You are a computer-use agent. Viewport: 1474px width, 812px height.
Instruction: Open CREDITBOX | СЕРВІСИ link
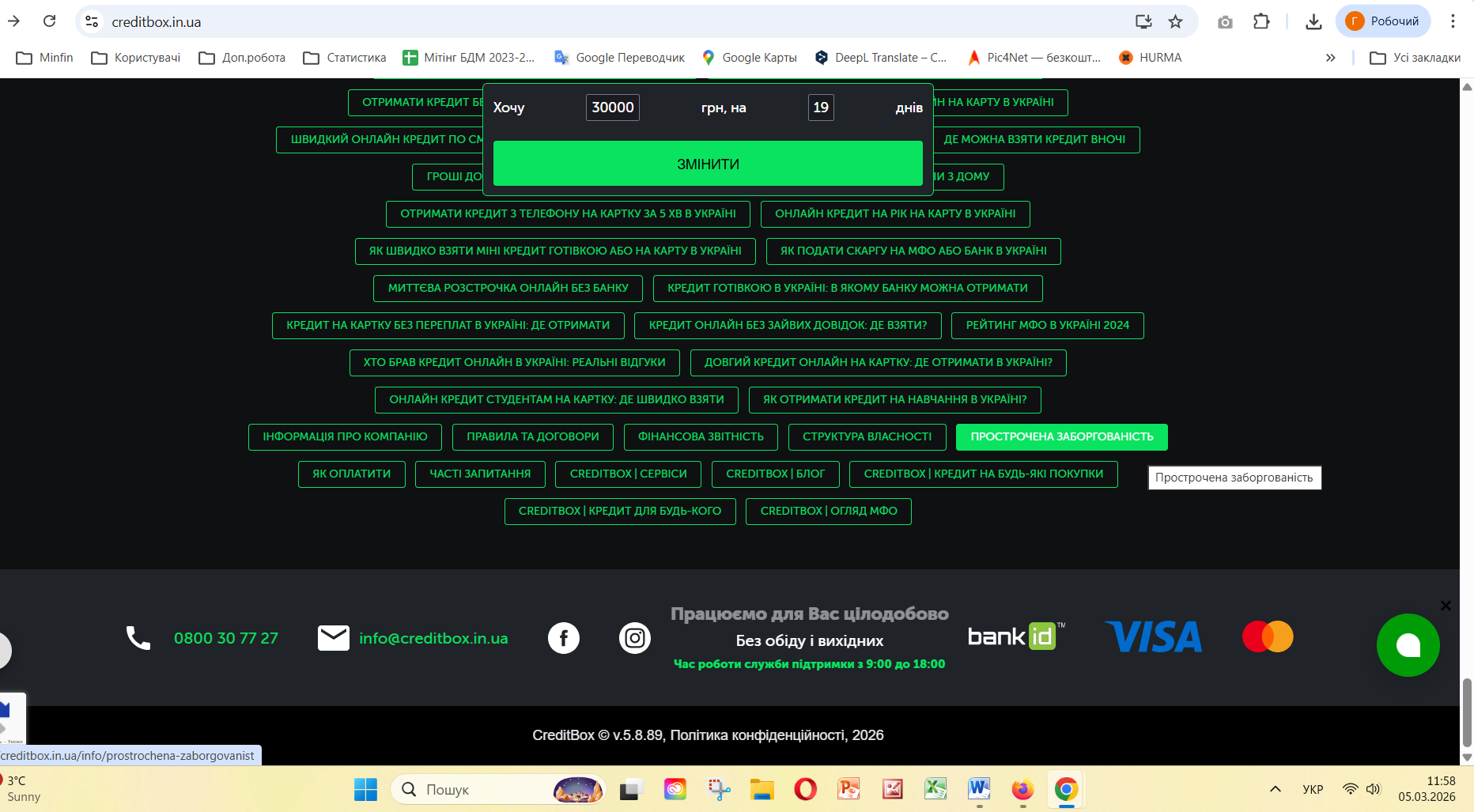629,474
